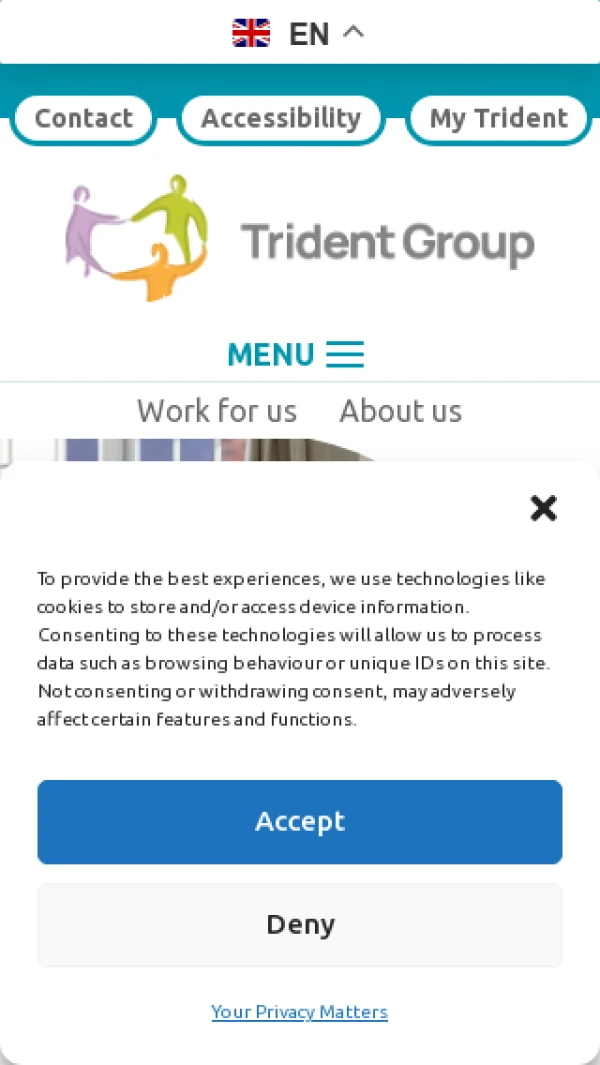Screen dimensions: 600x1065
Task: Click the cookie consent description text
Action: pyautogui.click(x=293, y=649)
